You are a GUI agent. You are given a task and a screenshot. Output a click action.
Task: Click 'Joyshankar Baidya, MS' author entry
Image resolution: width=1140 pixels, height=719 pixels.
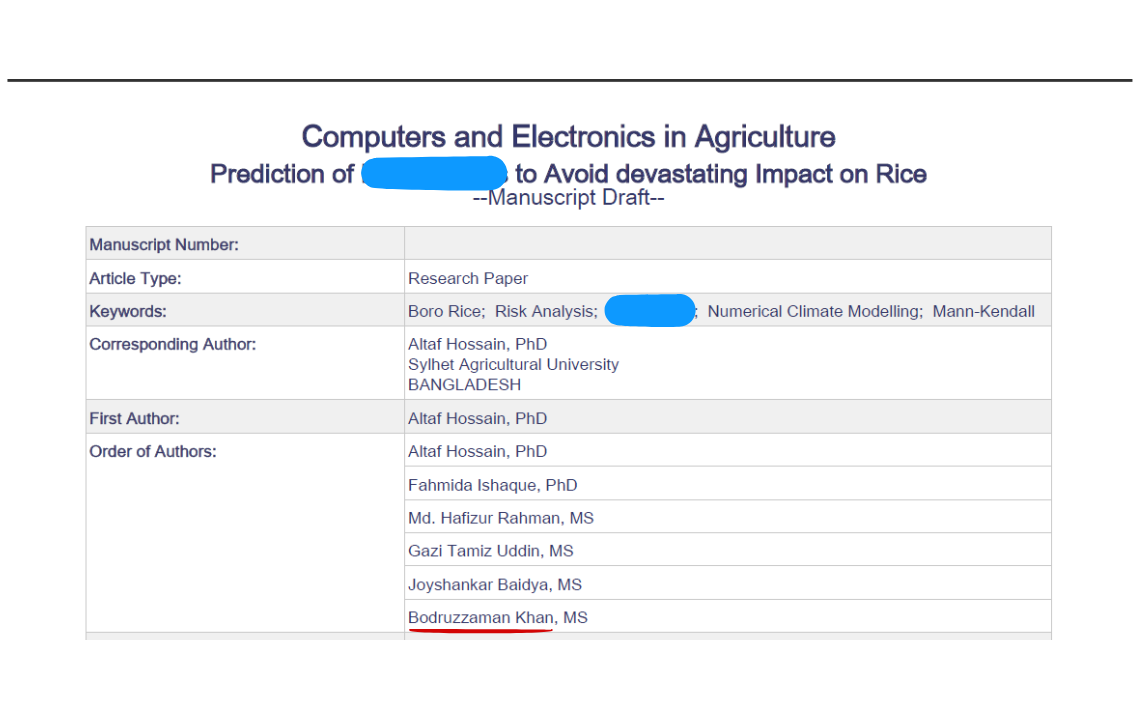(495, 585)
